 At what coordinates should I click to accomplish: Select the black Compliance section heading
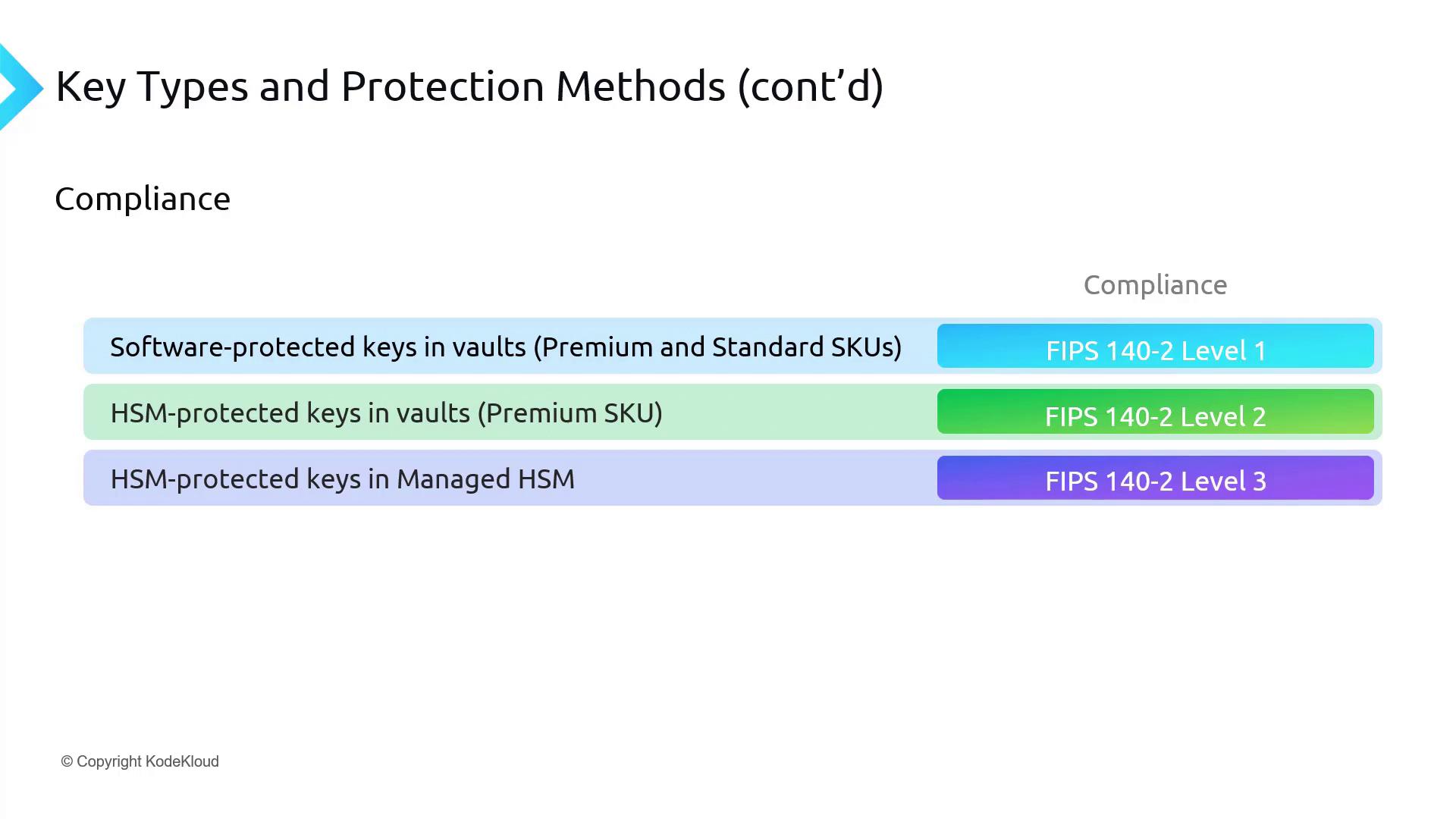(143, 199)
